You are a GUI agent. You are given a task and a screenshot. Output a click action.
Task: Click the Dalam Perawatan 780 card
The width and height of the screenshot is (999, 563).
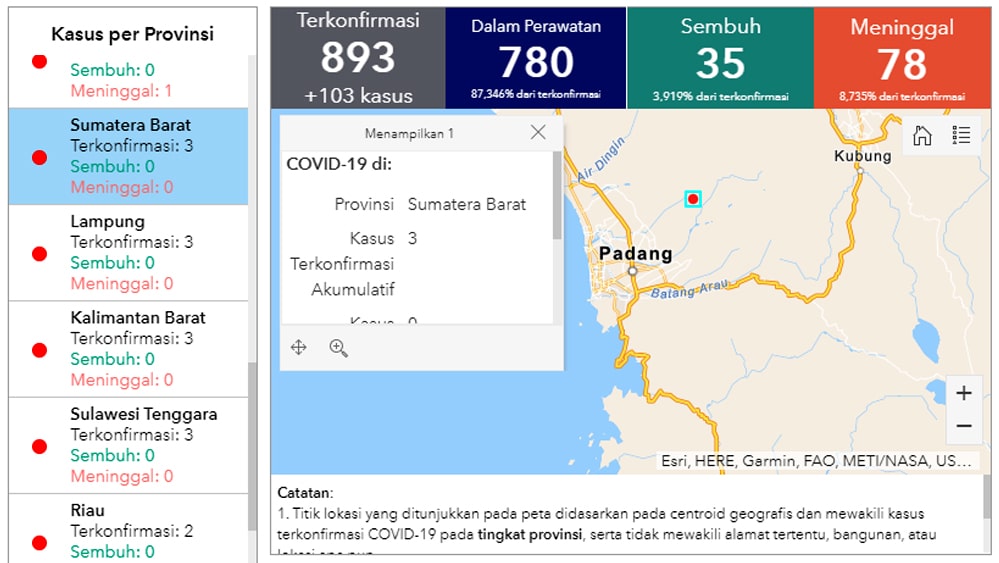[x=535, y=57]
